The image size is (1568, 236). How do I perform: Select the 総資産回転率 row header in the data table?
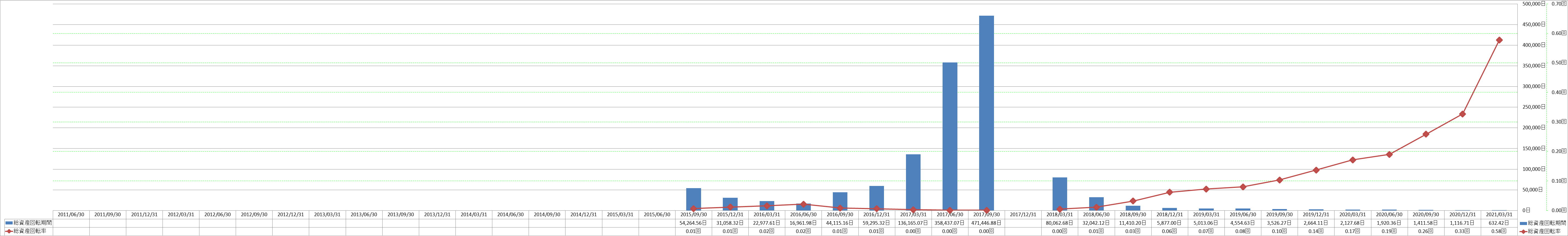tap(28, 231)
